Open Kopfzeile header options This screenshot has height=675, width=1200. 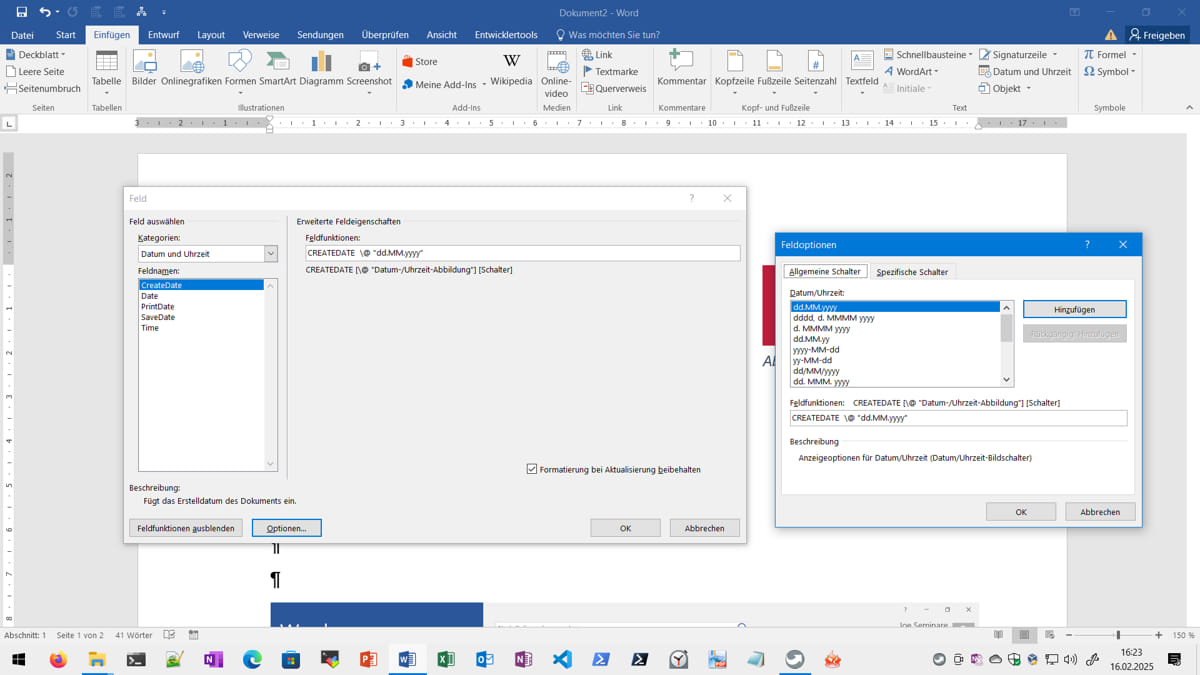pyautogui.click(x=734, y=72)
